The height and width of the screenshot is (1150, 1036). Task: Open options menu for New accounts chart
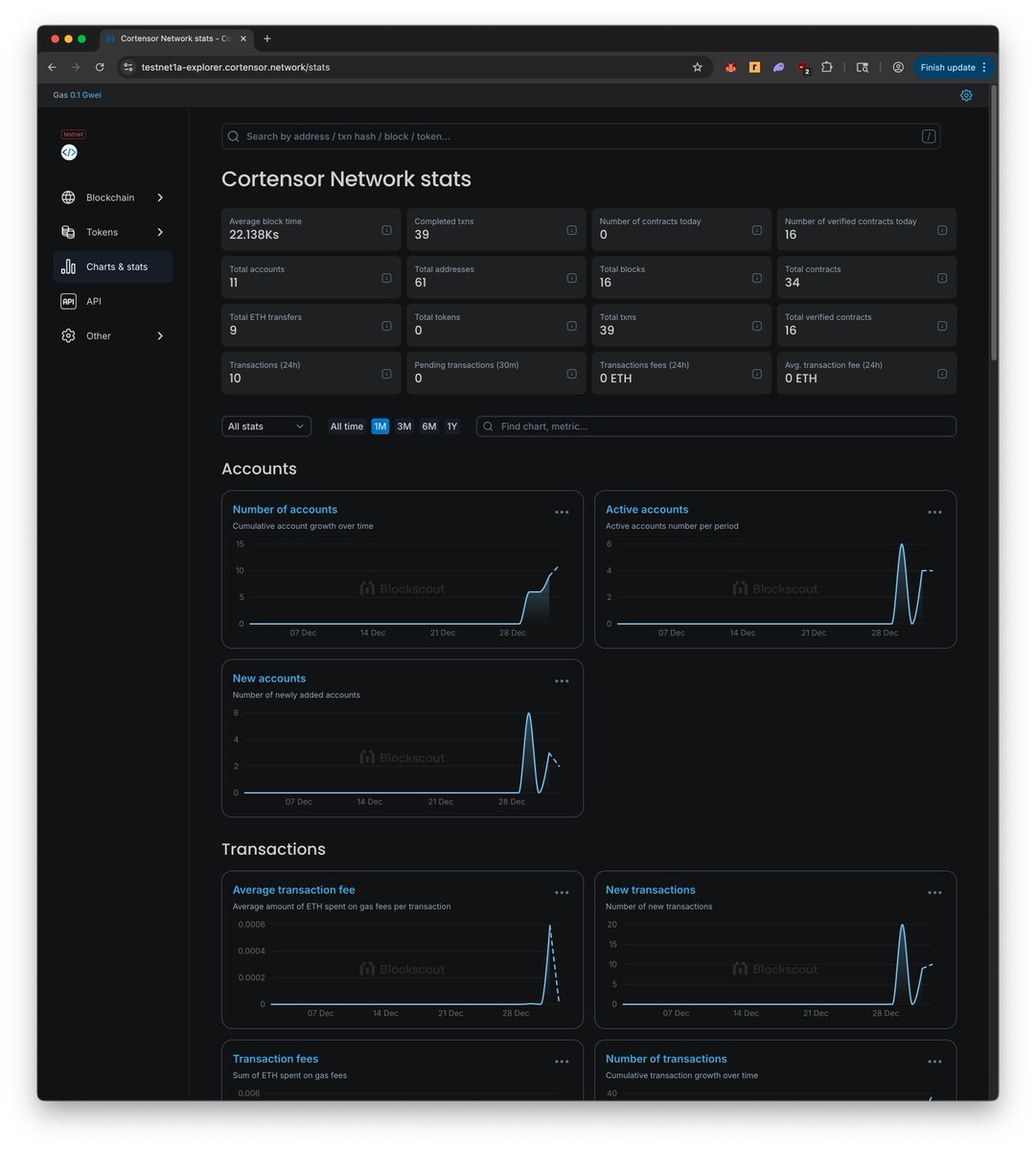coord(562,680)
